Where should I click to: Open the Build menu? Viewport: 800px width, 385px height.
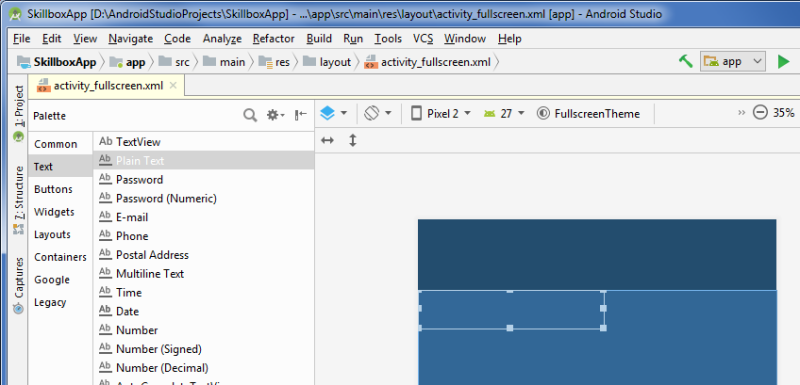319,39
